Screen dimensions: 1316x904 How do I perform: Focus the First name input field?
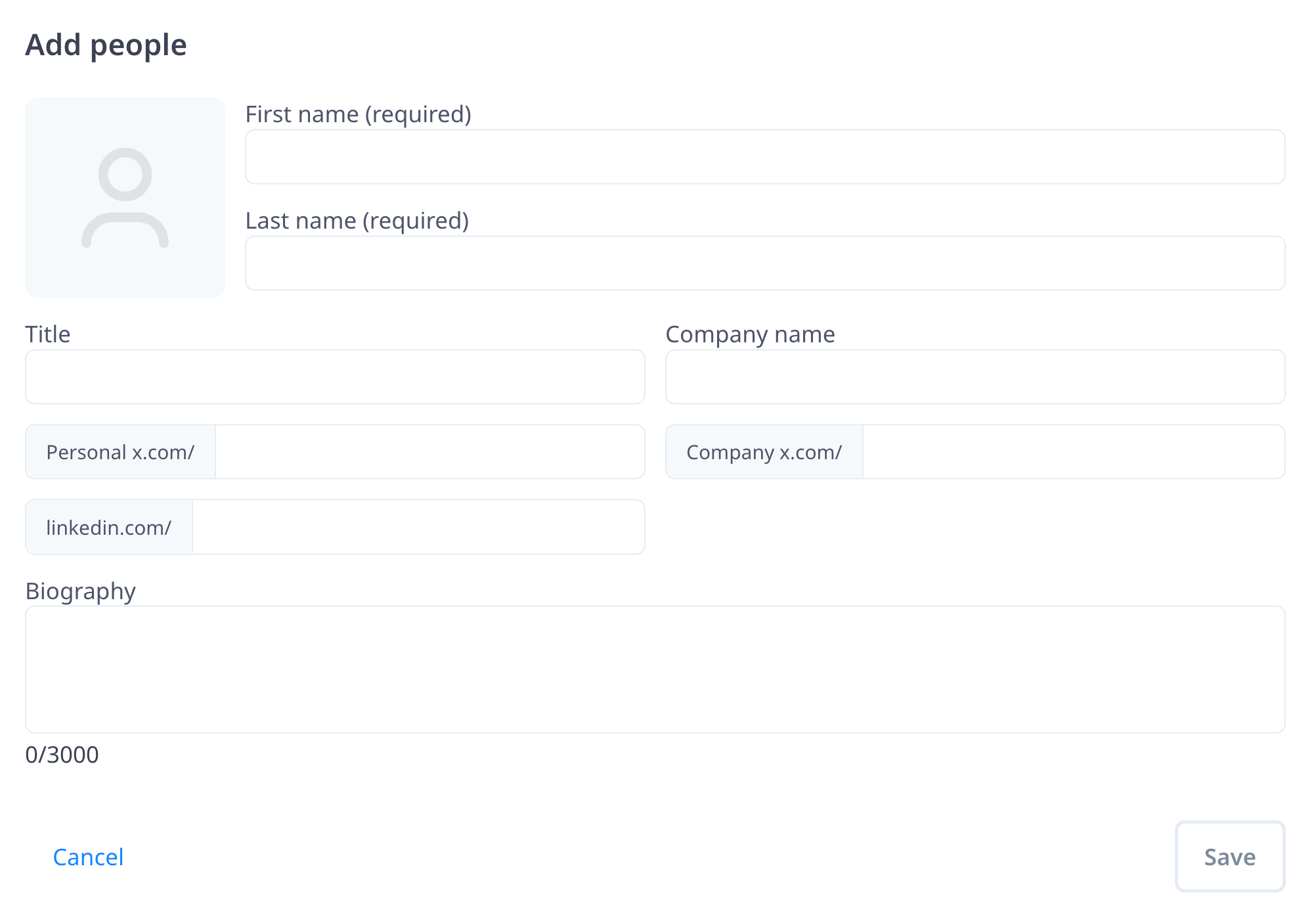(x=764, y=157)
